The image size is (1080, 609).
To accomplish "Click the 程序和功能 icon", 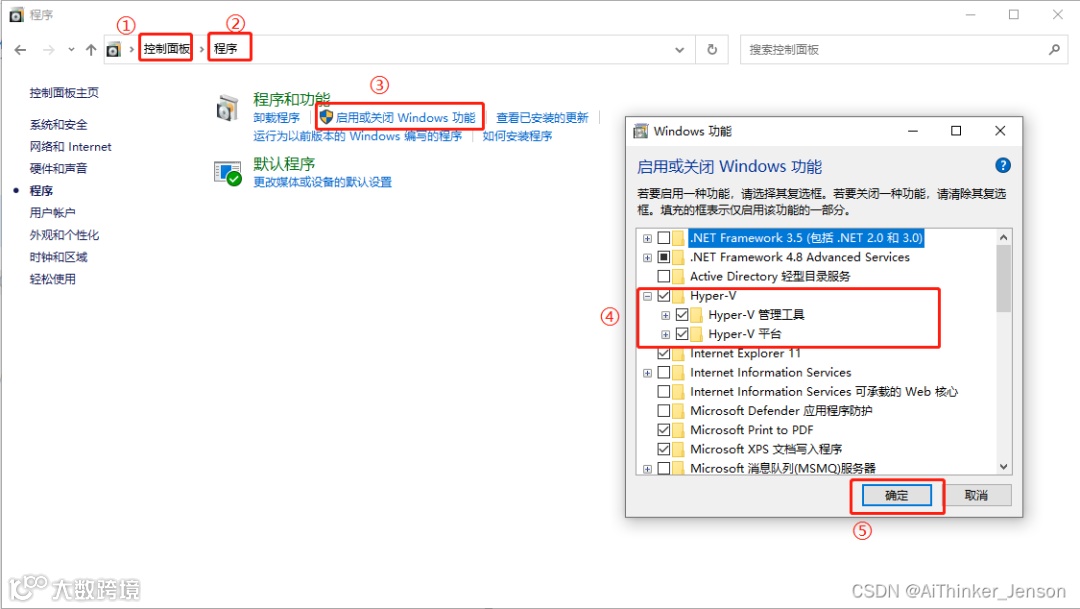I will (227, 108).
